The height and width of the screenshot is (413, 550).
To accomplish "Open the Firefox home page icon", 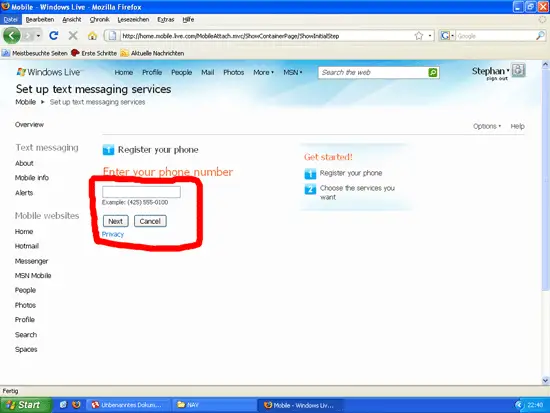I will 92,35.
